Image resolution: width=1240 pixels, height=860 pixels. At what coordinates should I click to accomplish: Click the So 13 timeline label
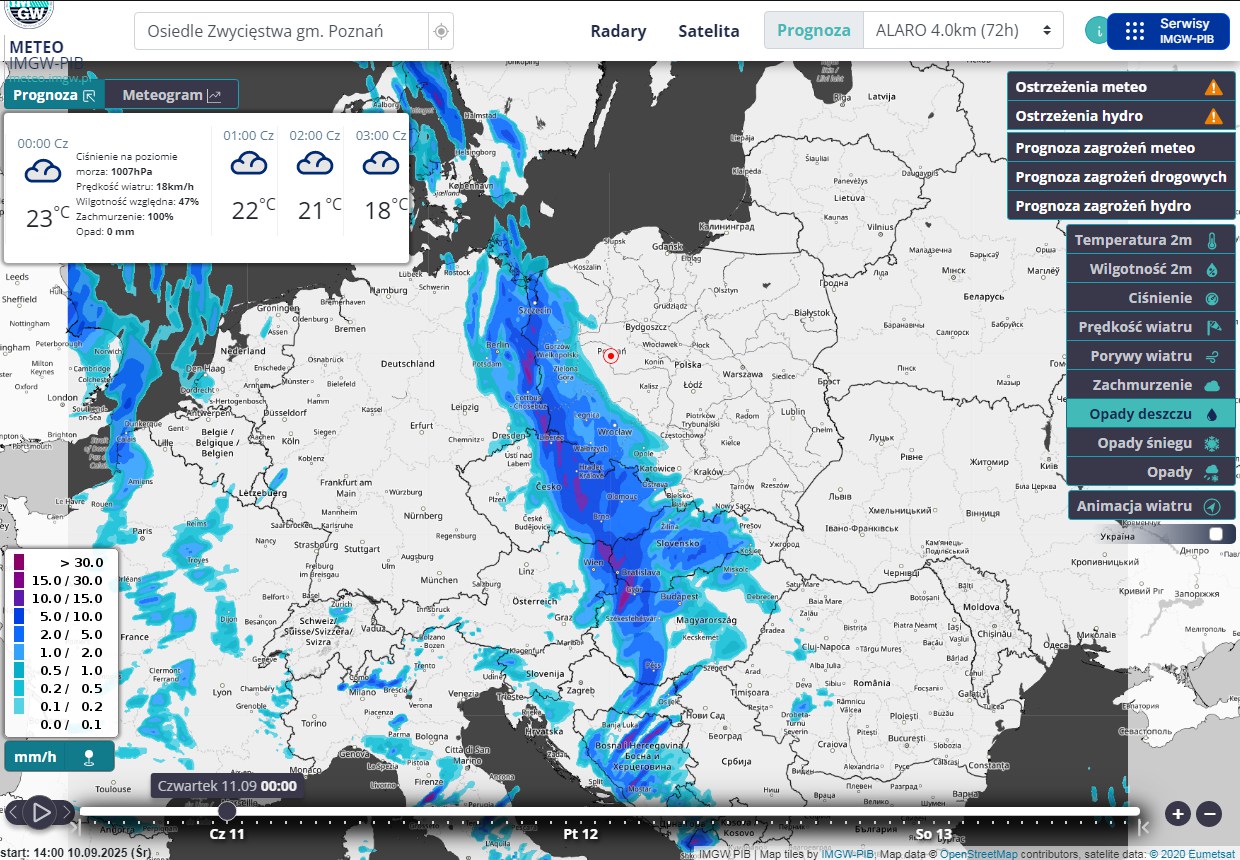[x=934, y=834]
